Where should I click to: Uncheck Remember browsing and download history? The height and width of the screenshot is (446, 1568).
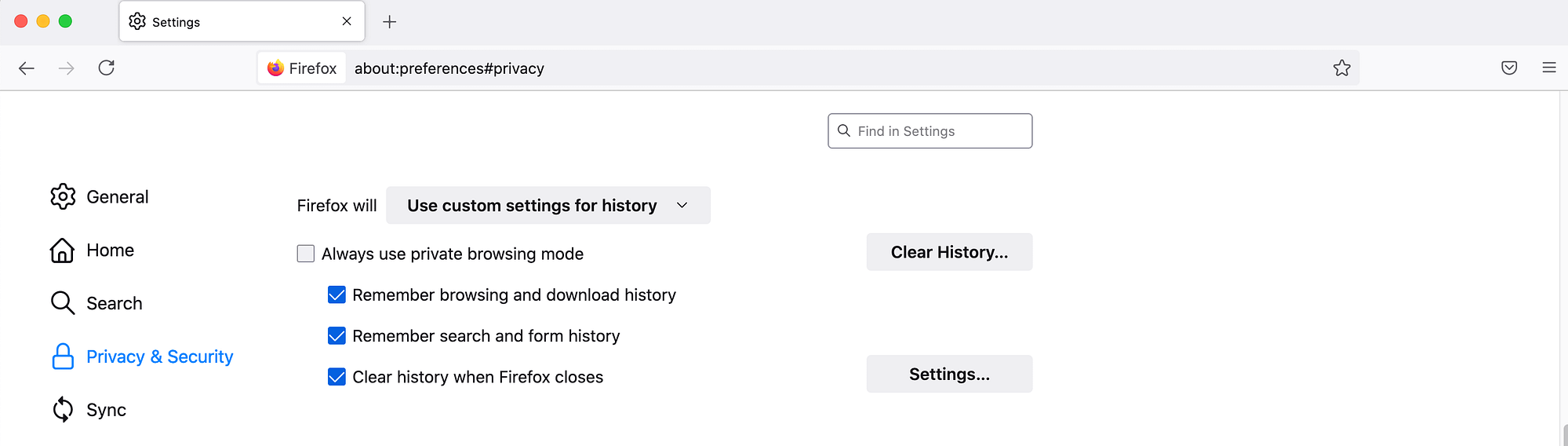pos(337,294)
